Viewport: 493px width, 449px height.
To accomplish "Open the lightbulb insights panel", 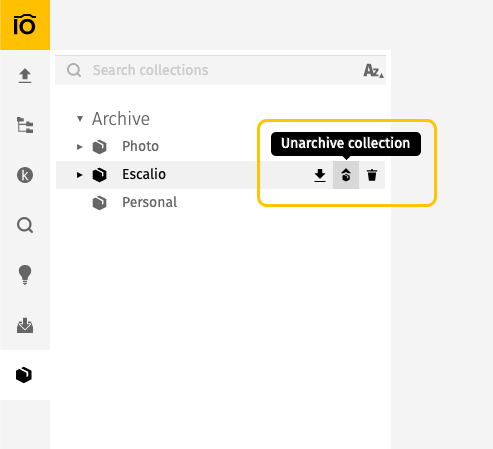I will (25, 275).
